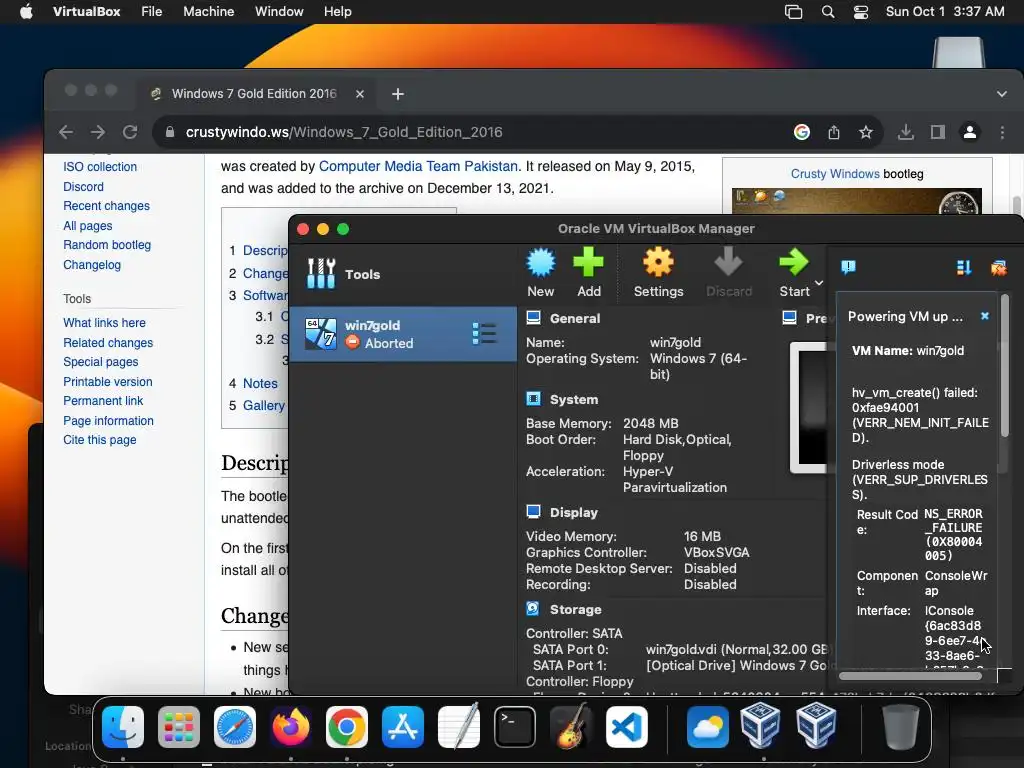Open the Crusty Windows infobox link
The height and width of the screenshot is (768, 1024).
[835, 174]
